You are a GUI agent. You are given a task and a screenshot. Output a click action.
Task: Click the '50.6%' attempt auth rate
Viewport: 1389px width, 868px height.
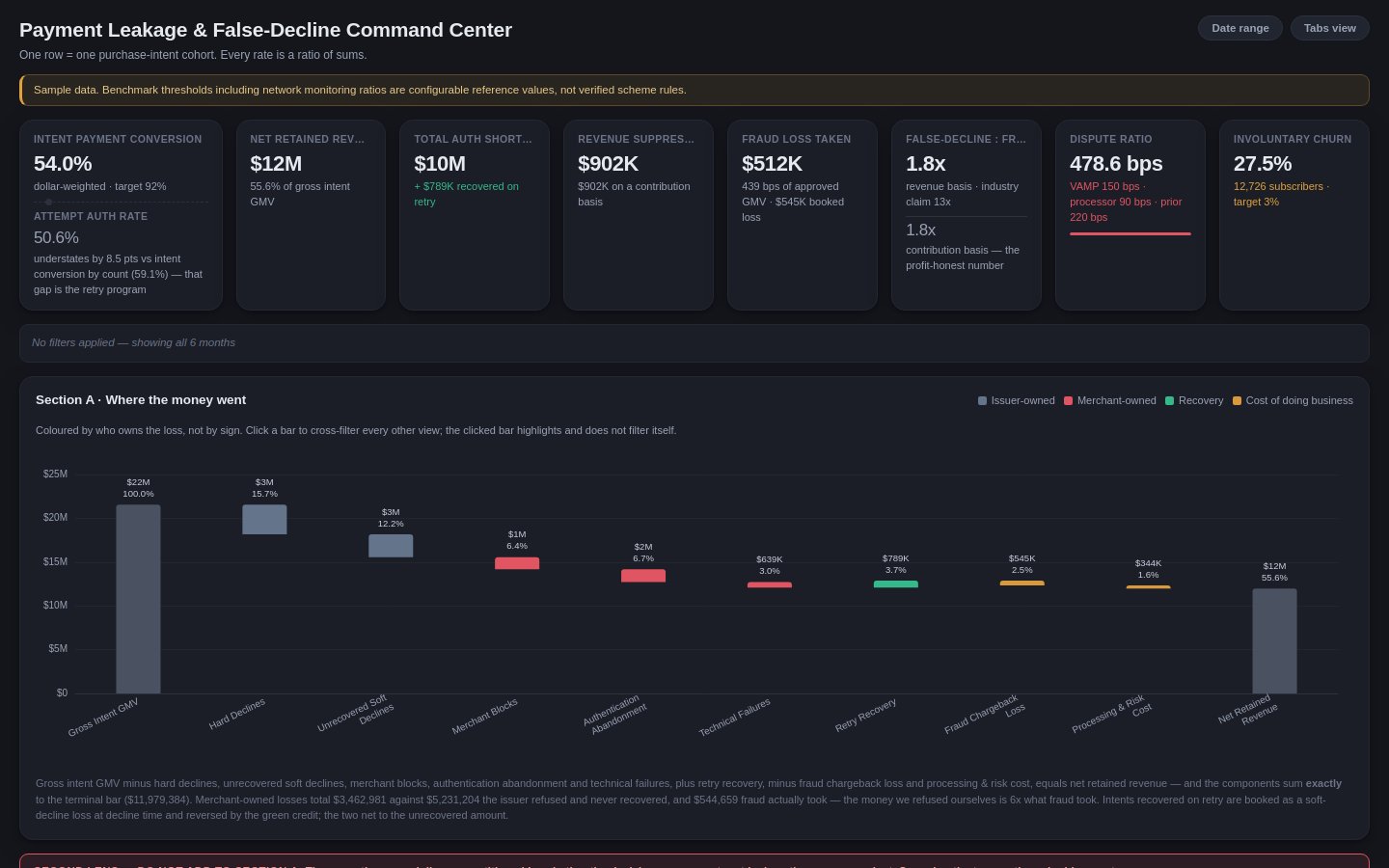point(56,237)
